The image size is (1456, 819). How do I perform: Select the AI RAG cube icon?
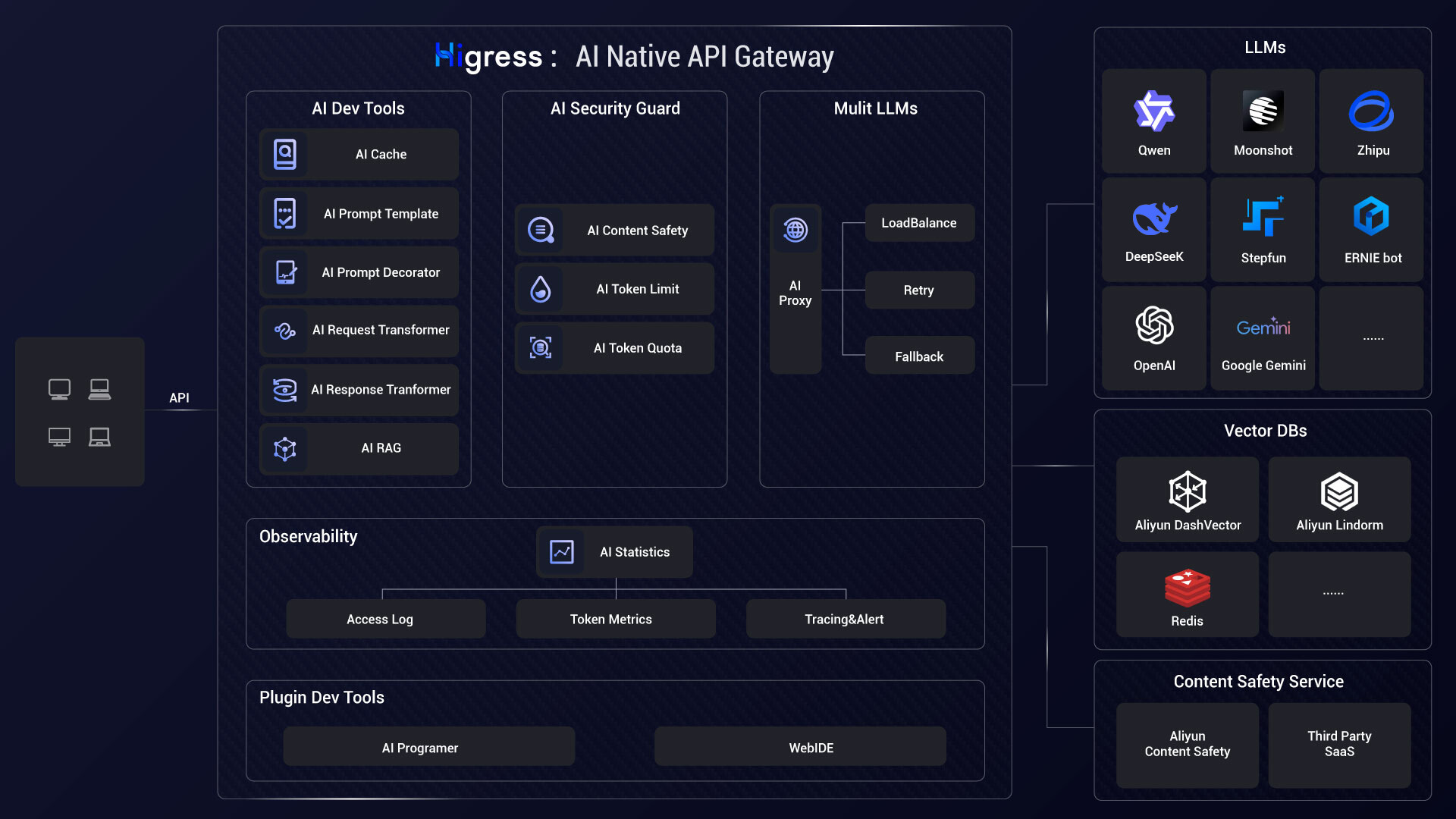pyautogui.click(x=284, y=449)
